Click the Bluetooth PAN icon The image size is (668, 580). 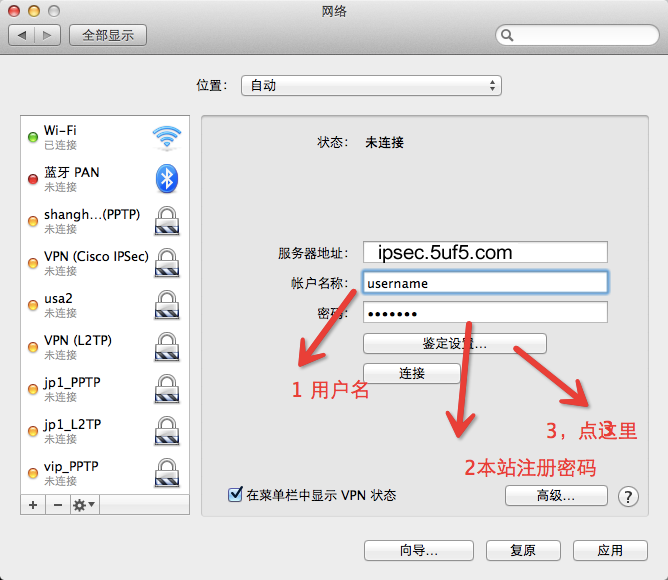pos(166,179)
